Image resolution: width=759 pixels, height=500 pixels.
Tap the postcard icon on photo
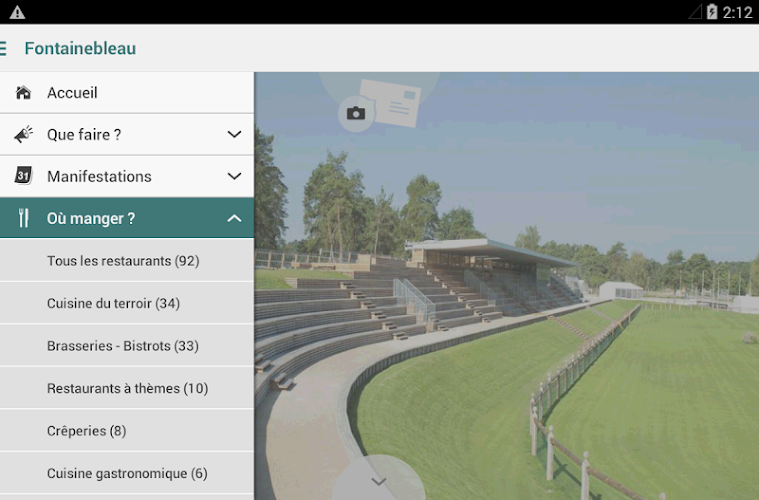tap(390, 103)
